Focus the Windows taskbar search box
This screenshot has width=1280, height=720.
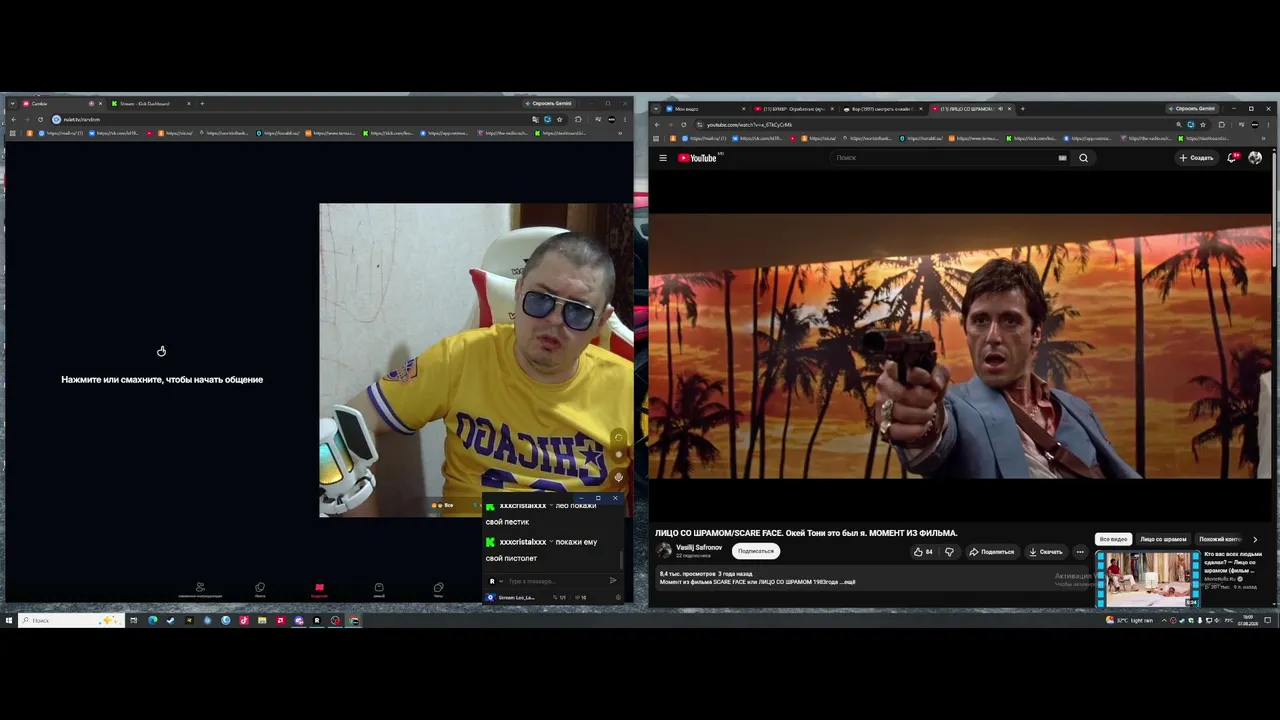[x=72, y=621]
